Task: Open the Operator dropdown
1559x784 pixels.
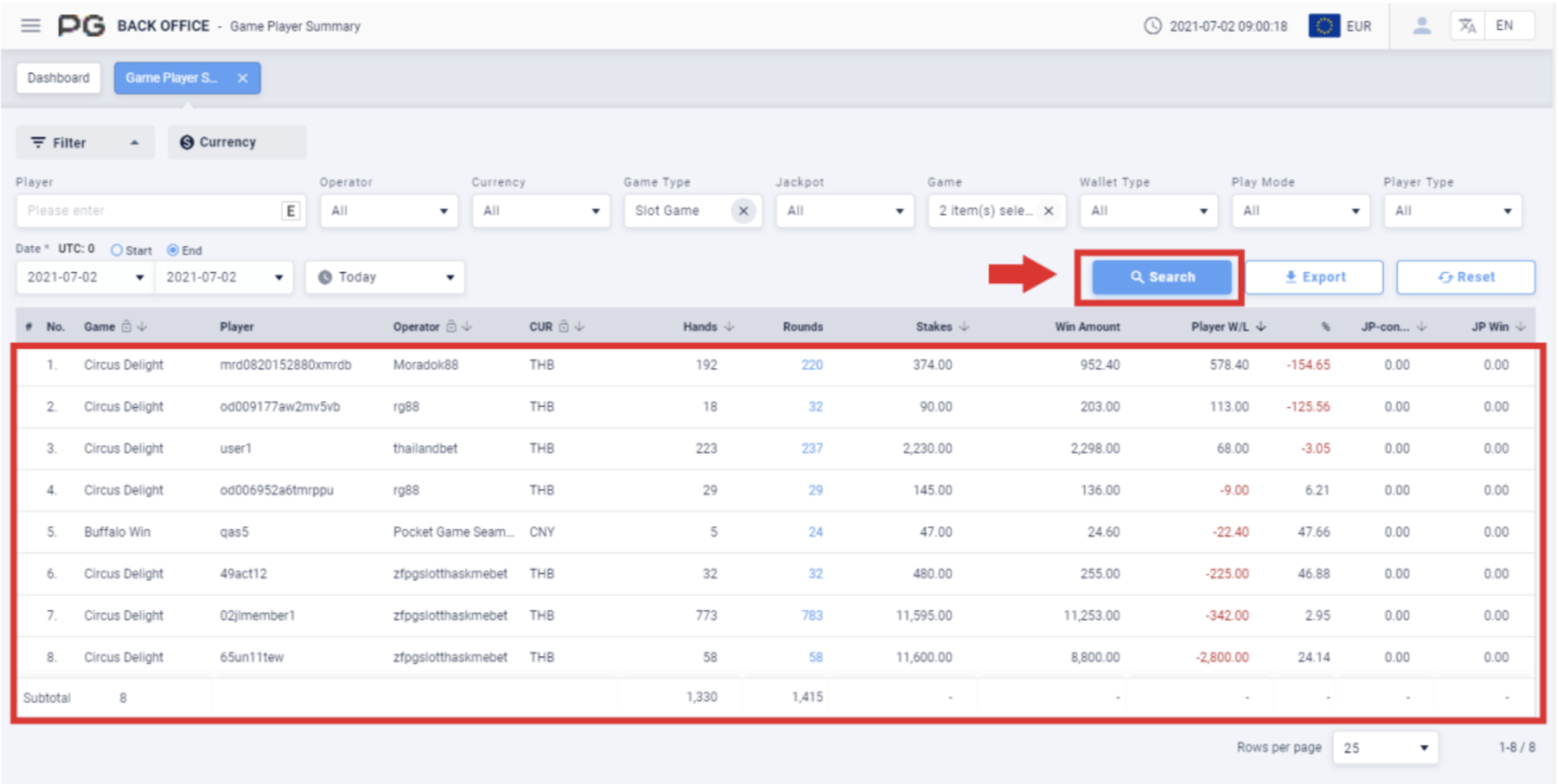Action: [389, 210]
